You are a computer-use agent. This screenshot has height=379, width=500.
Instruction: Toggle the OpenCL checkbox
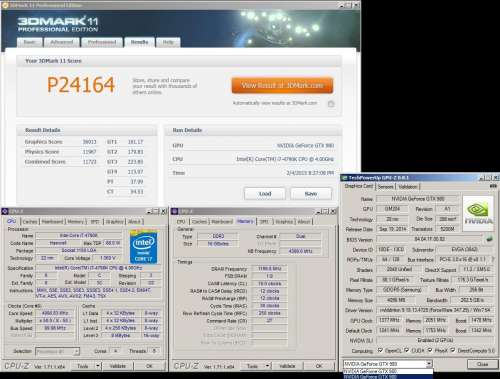[380, 350]
